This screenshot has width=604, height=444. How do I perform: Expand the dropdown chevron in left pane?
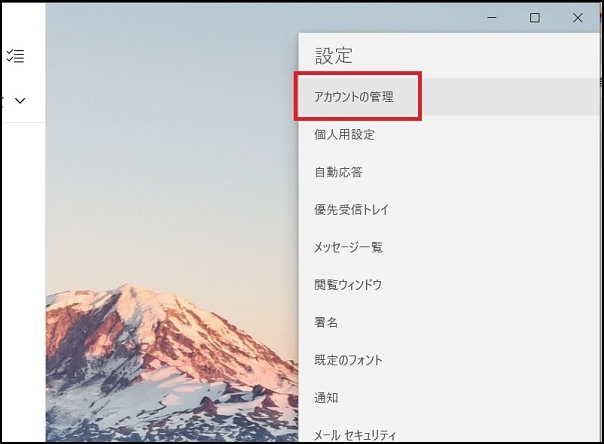(20, 101)
